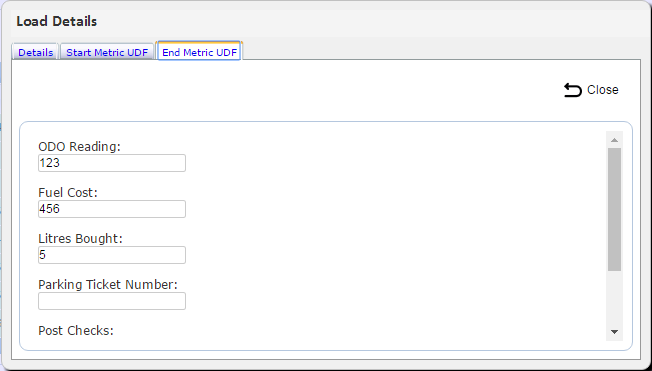Click the Parking Ticket Number label
This screenshot has width=652, height=371.
tap(108, 285)
